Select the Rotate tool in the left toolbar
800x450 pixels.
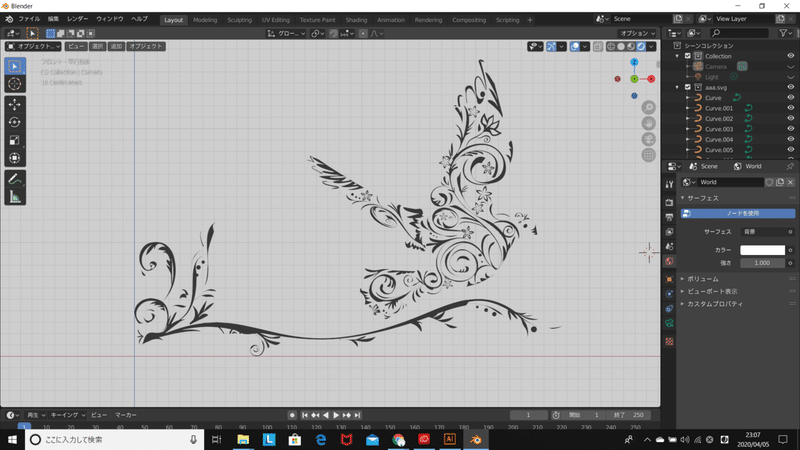pyautogui.click(x=15, y=122)
